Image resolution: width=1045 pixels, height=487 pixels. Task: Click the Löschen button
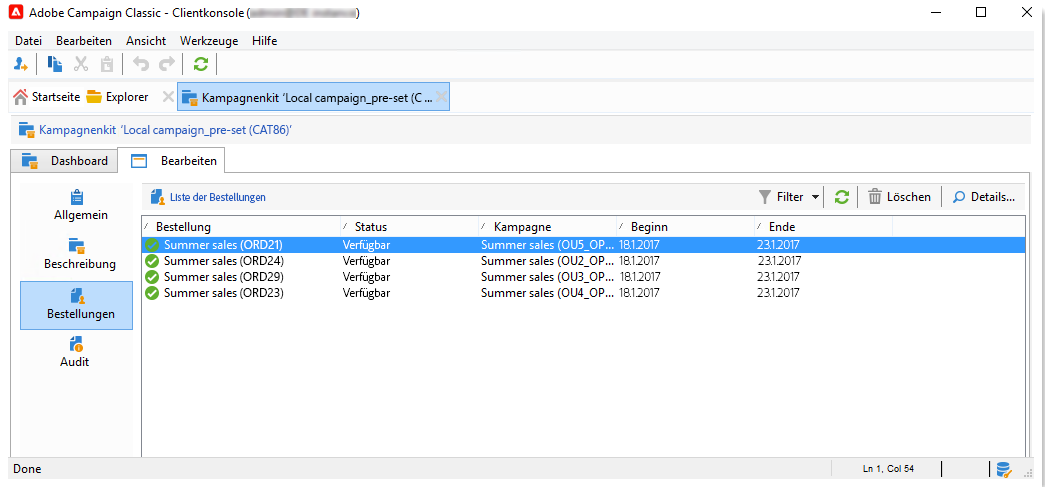pos(900,197)
